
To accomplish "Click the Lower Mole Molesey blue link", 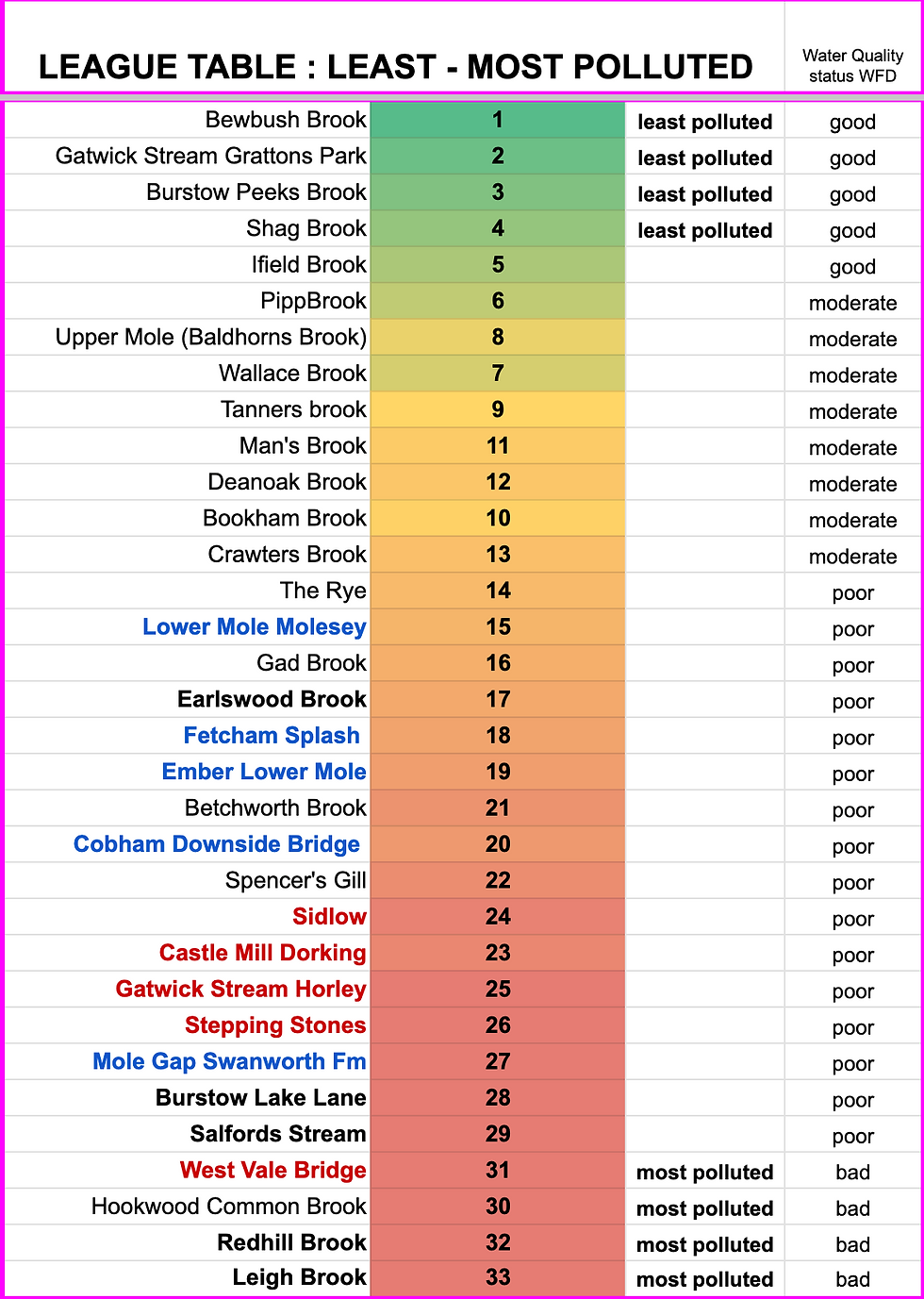I will pyautogui.click(x=254, y=627).
